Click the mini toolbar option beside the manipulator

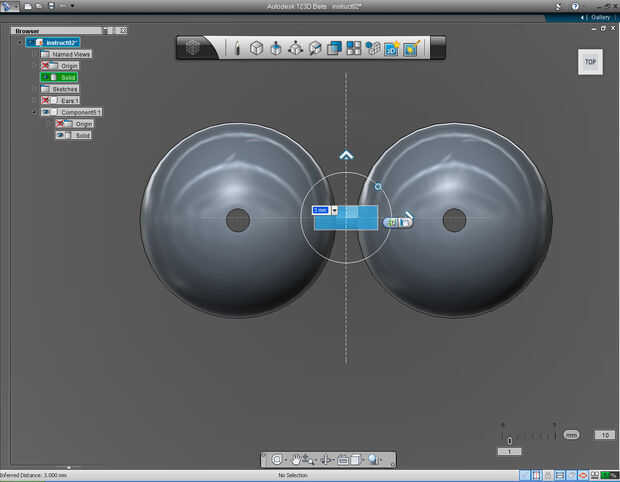point(398,223)
